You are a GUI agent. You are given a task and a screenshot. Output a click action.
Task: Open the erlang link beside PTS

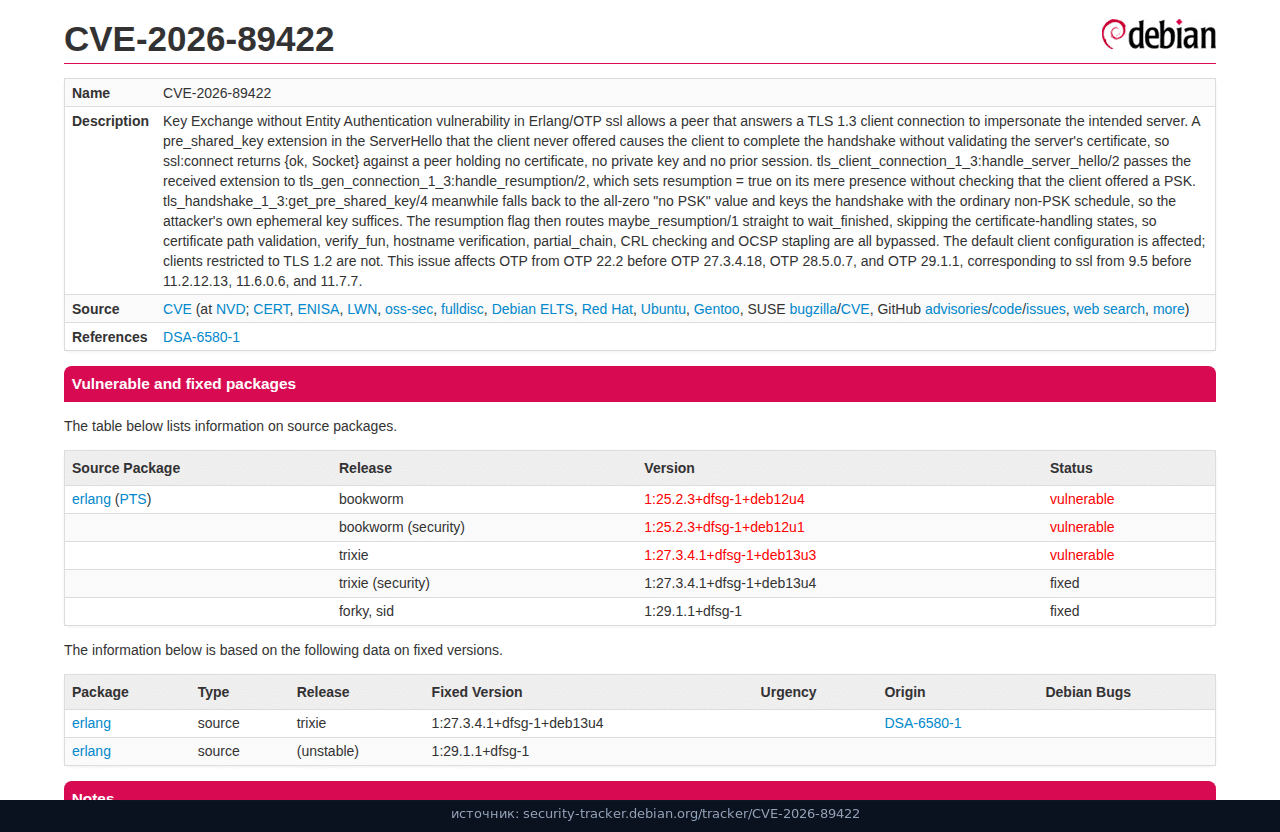pyautogui.click(x=91, y=499)
